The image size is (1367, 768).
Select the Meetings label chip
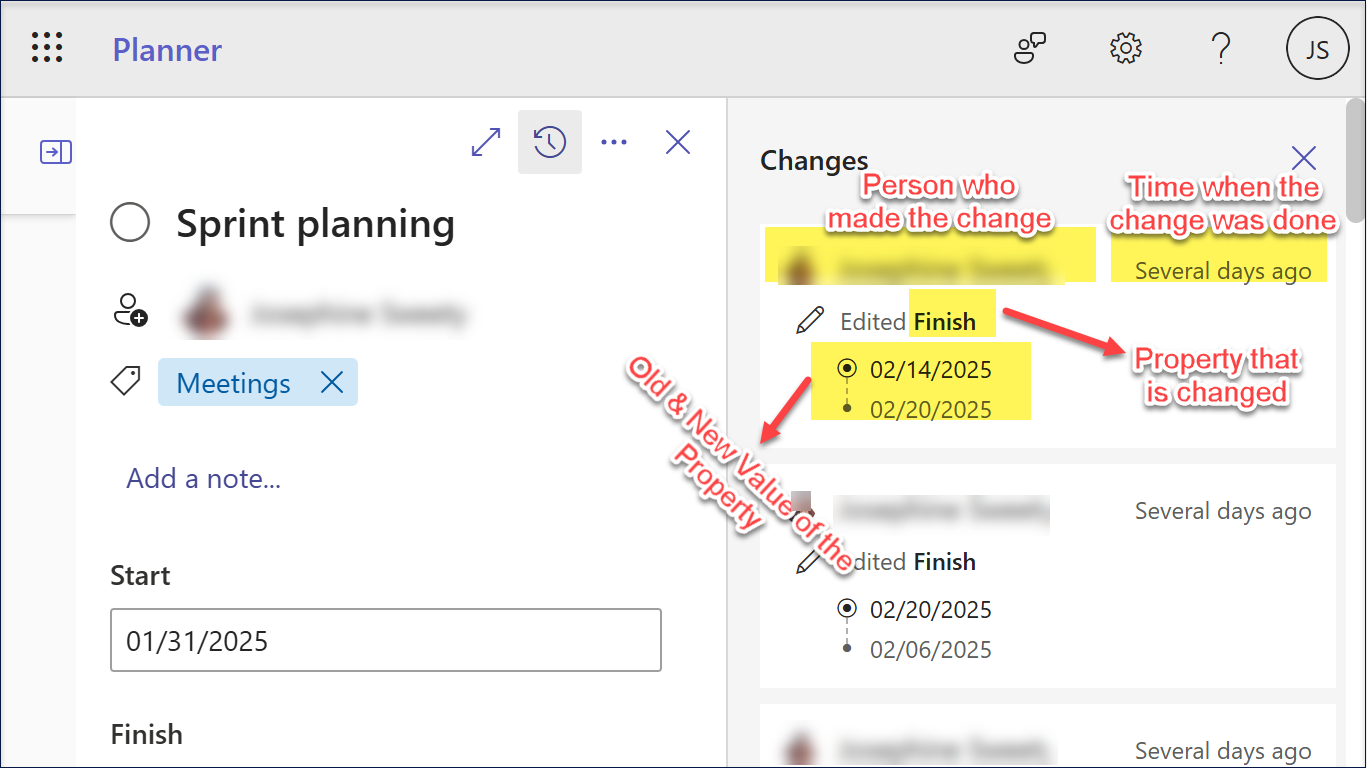[x=233, y=383]
